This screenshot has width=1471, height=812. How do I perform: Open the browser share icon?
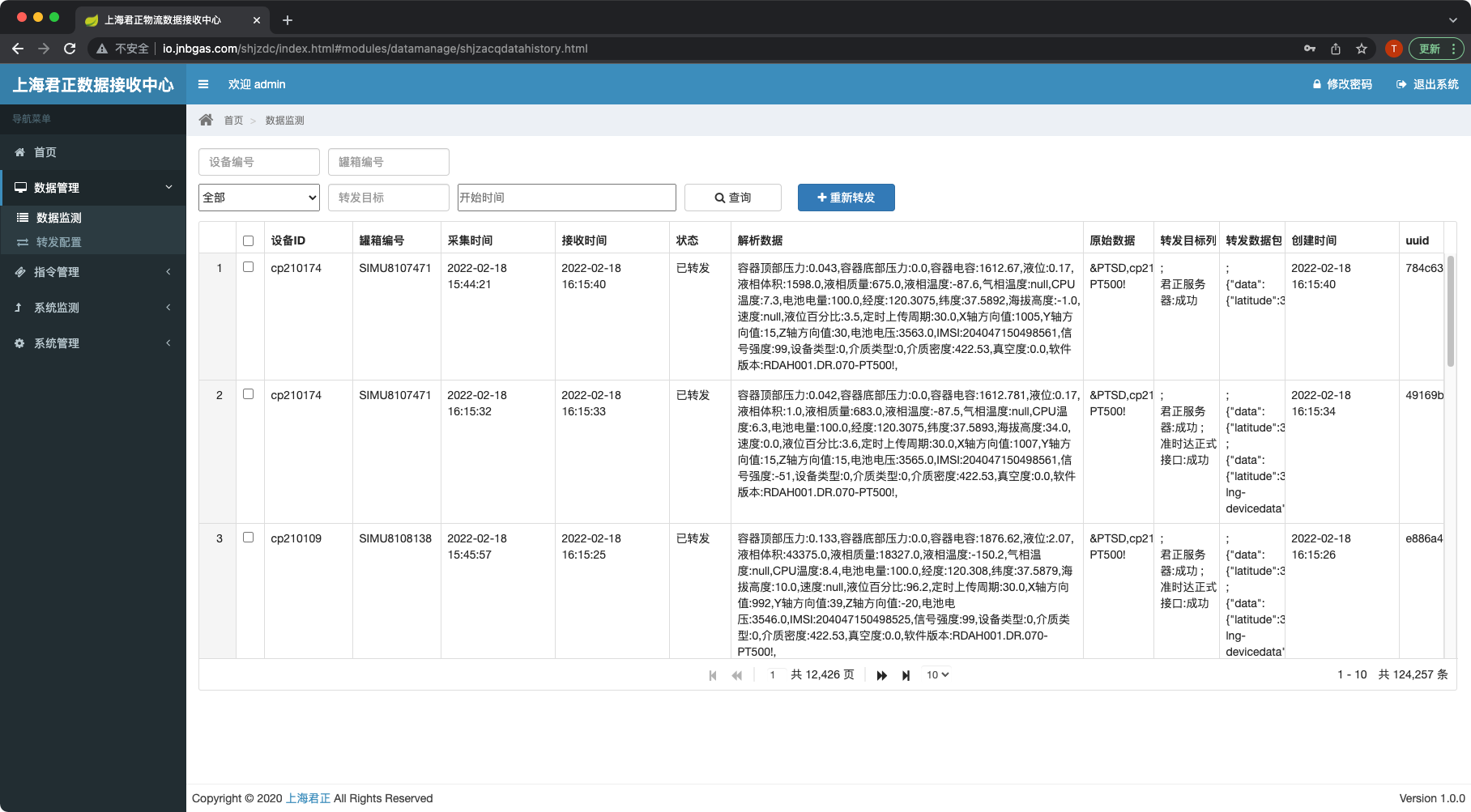[x=1336, y=49]
